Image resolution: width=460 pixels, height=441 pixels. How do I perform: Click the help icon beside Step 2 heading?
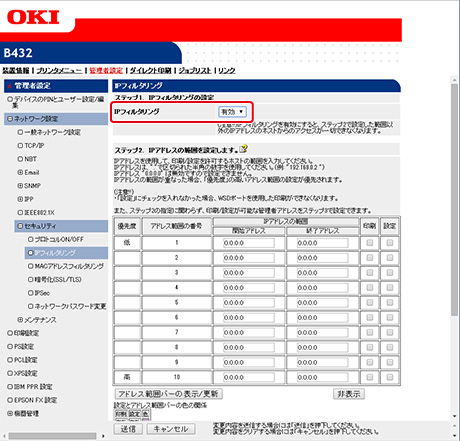pyautogui.click(x=244, y=149)
